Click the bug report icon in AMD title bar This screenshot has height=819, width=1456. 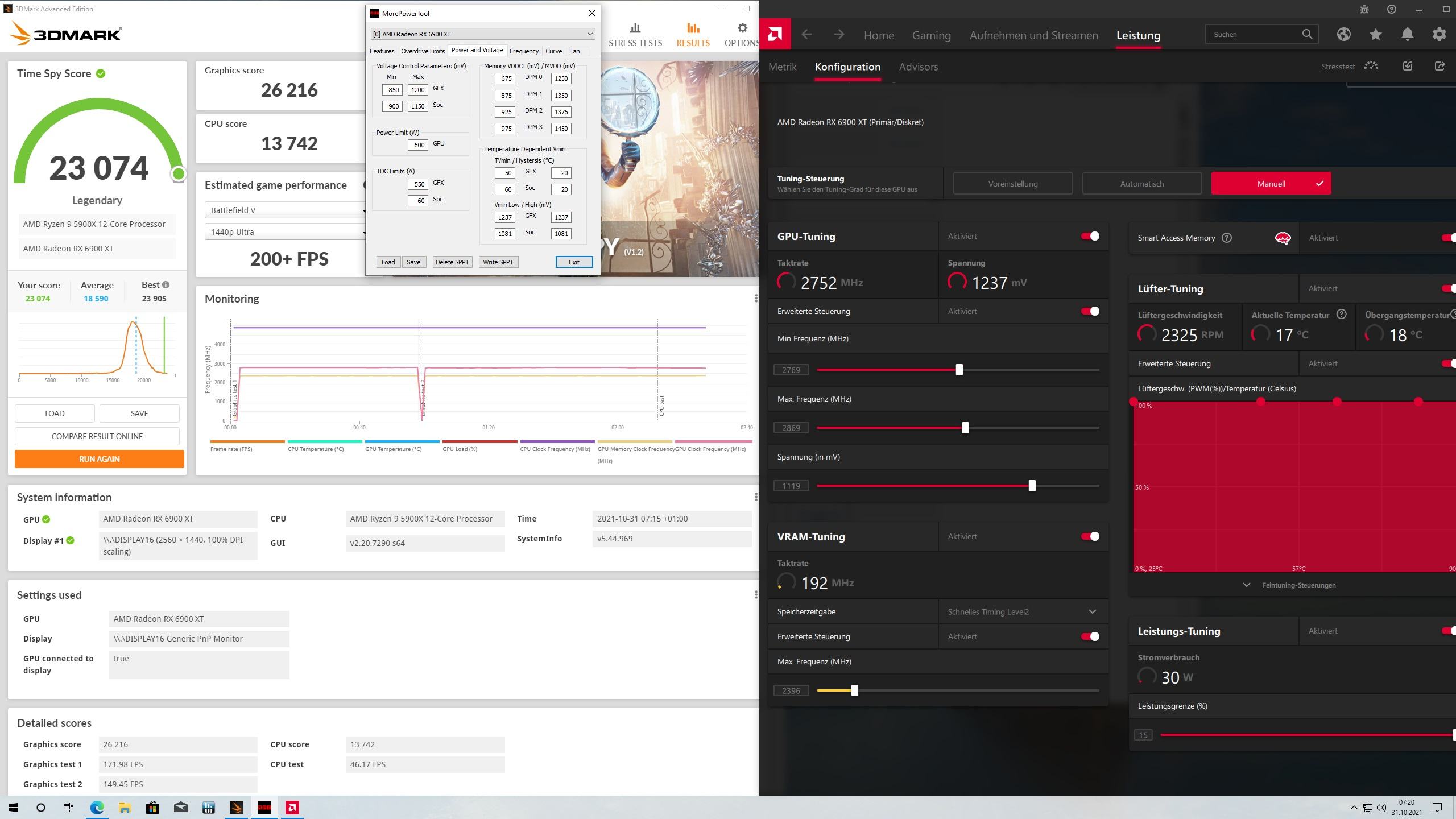click(x=1364, y=9)
